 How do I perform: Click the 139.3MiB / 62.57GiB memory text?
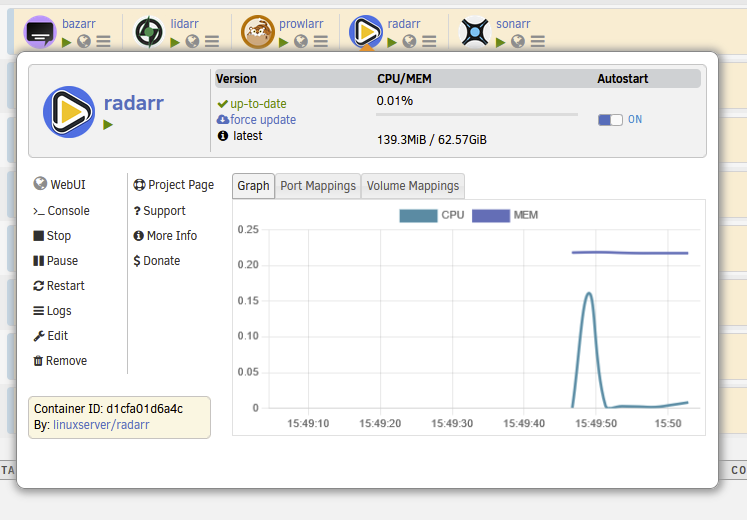click(432, 140)
